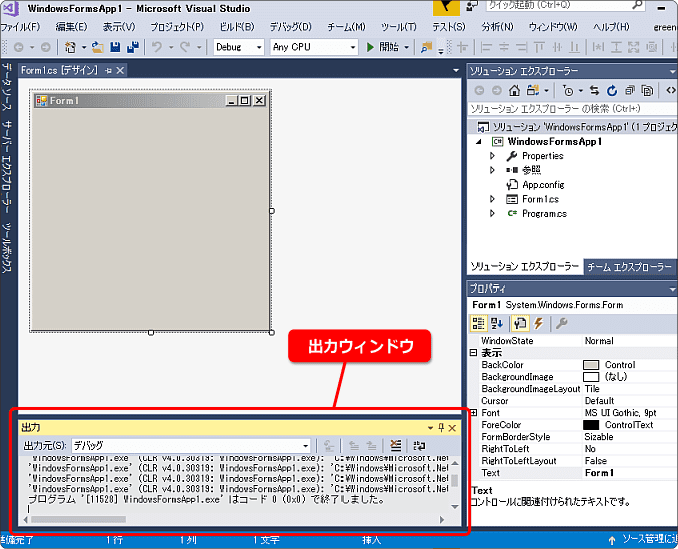Click the Save All icon
This screenshot has height=549, width=678.
pos(133,47)
